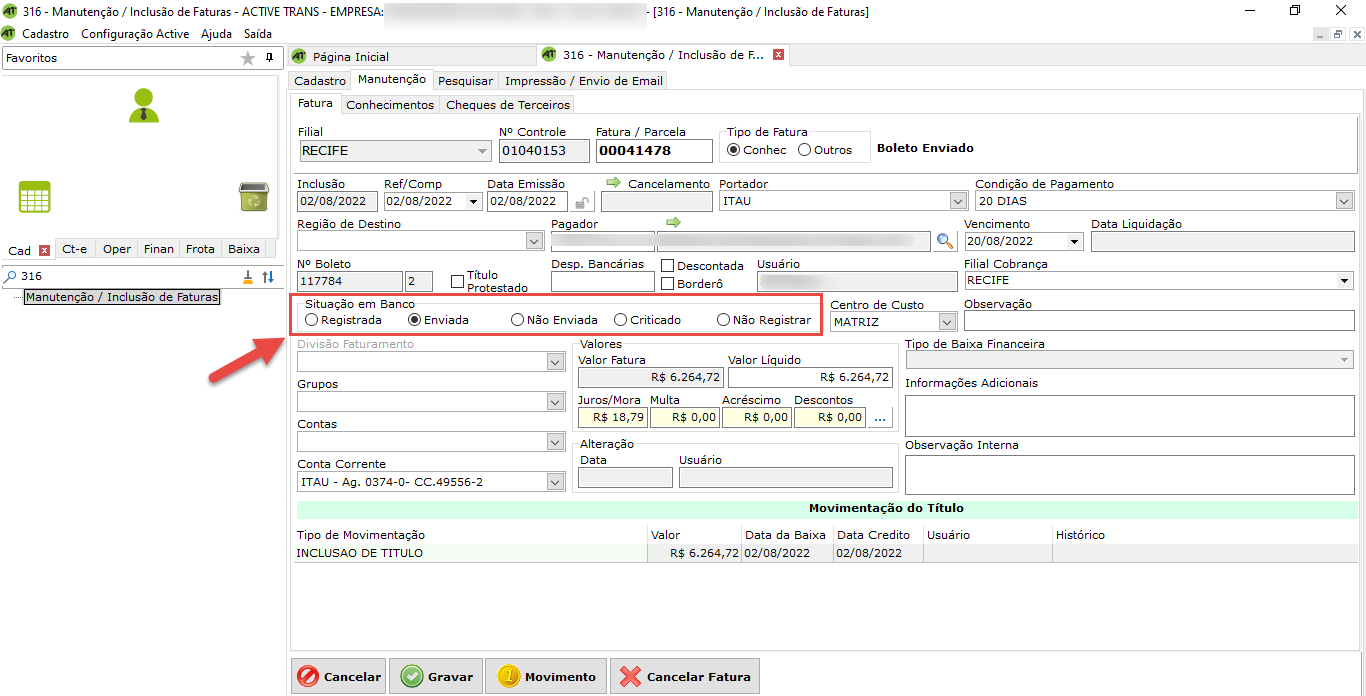Toggle the Borderô checkbox
Image resolution: width=1366 pixels, height=696 pixels.
pos(668,284)
